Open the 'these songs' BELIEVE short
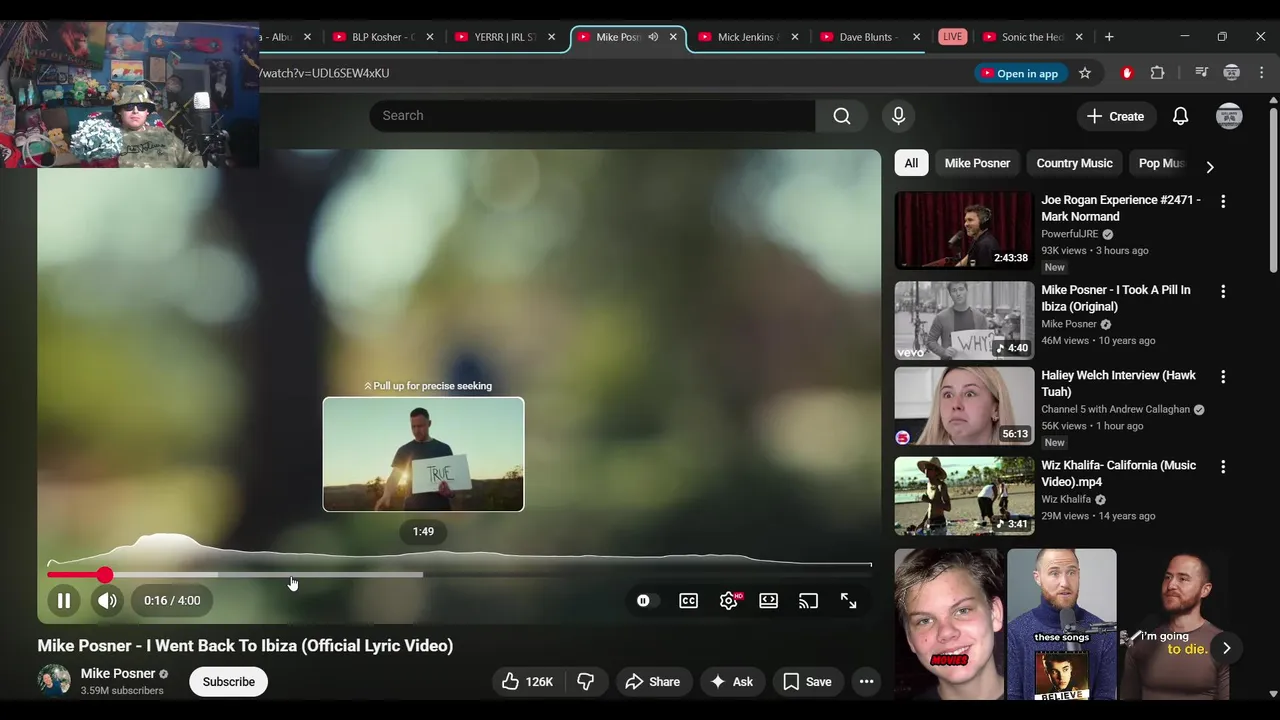 (1061, 624)
